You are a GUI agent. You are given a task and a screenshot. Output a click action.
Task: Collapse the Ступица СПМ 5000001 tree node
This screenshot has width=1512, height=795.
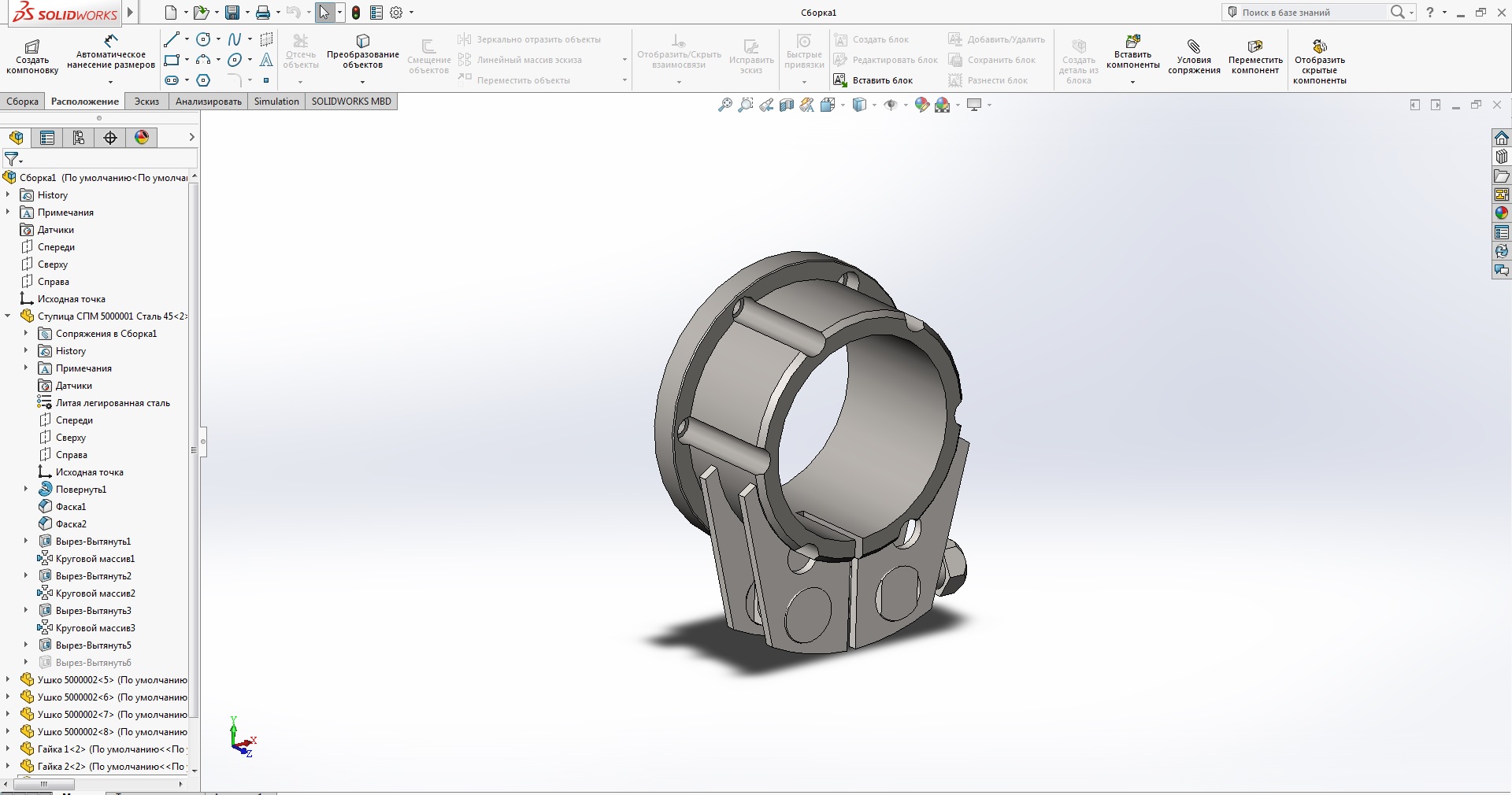[x=8, y=316]
